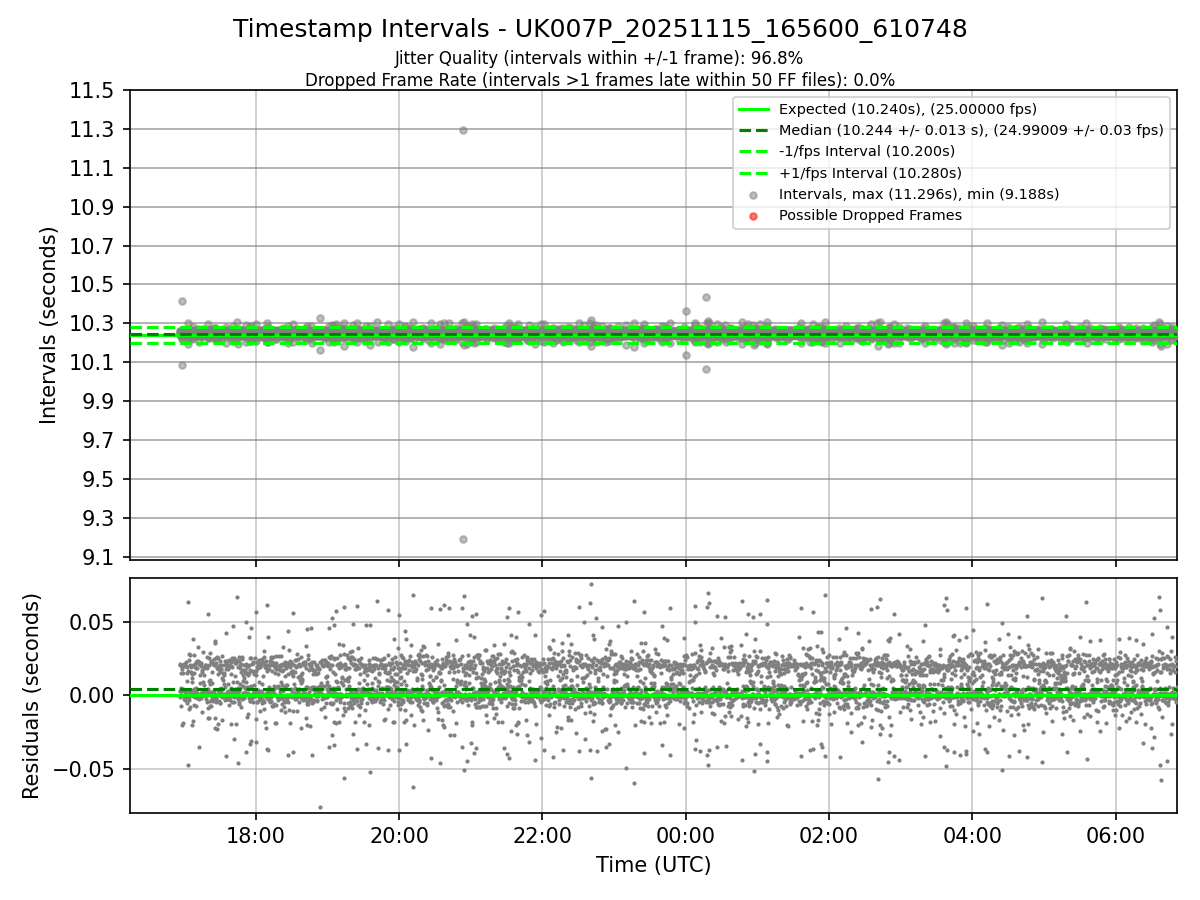Click the '9.3' y-axis tick label
The width and height of the screenshot is (1200, 900).
tap(100, 519)
